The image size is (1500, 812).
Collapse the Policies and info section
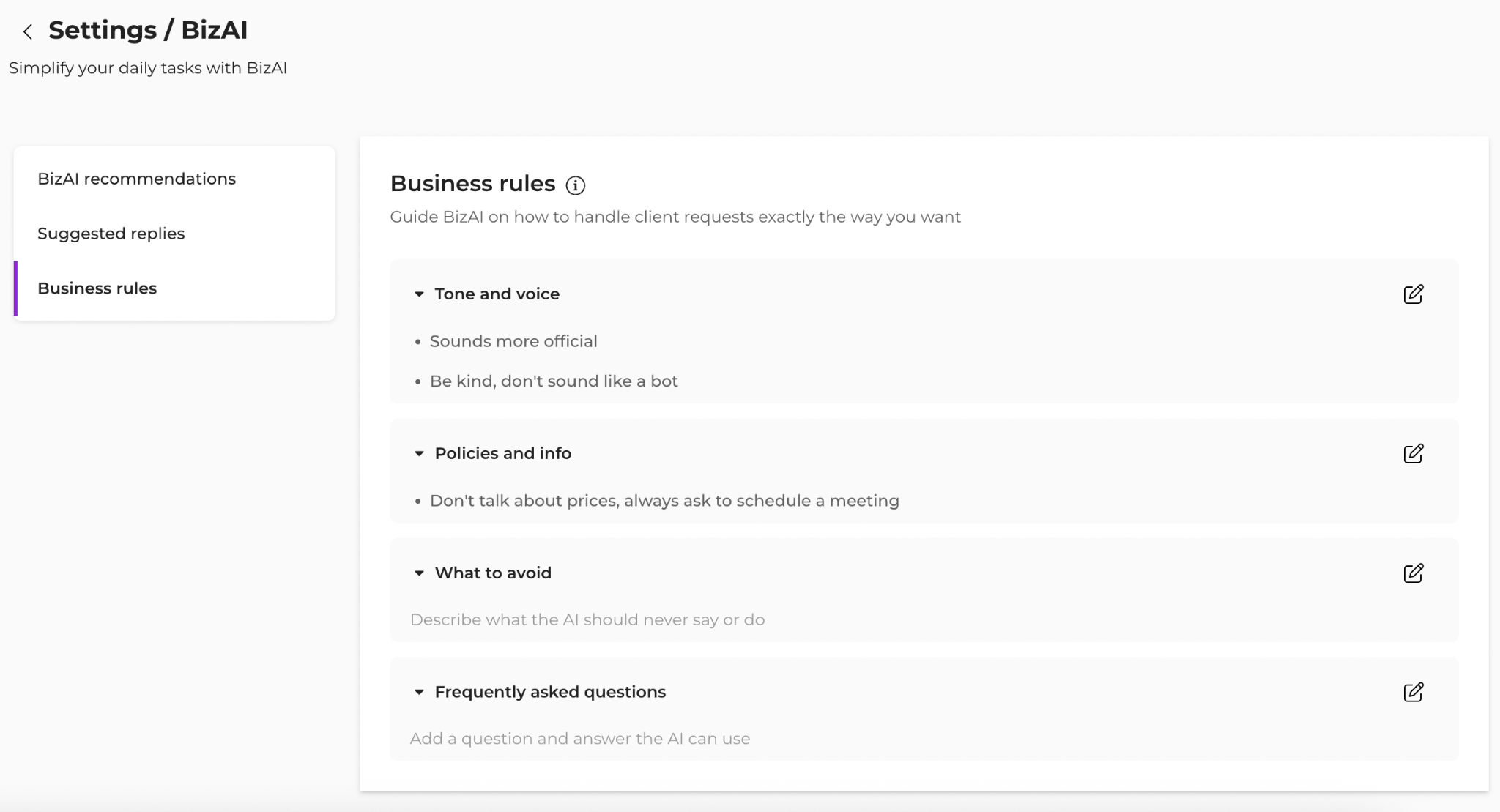tap(419, 454)
